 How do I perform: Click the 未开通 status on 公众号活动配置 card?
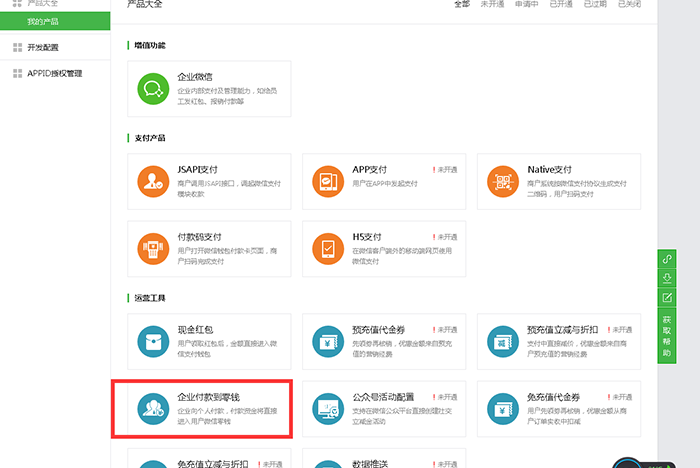point(445,397)
